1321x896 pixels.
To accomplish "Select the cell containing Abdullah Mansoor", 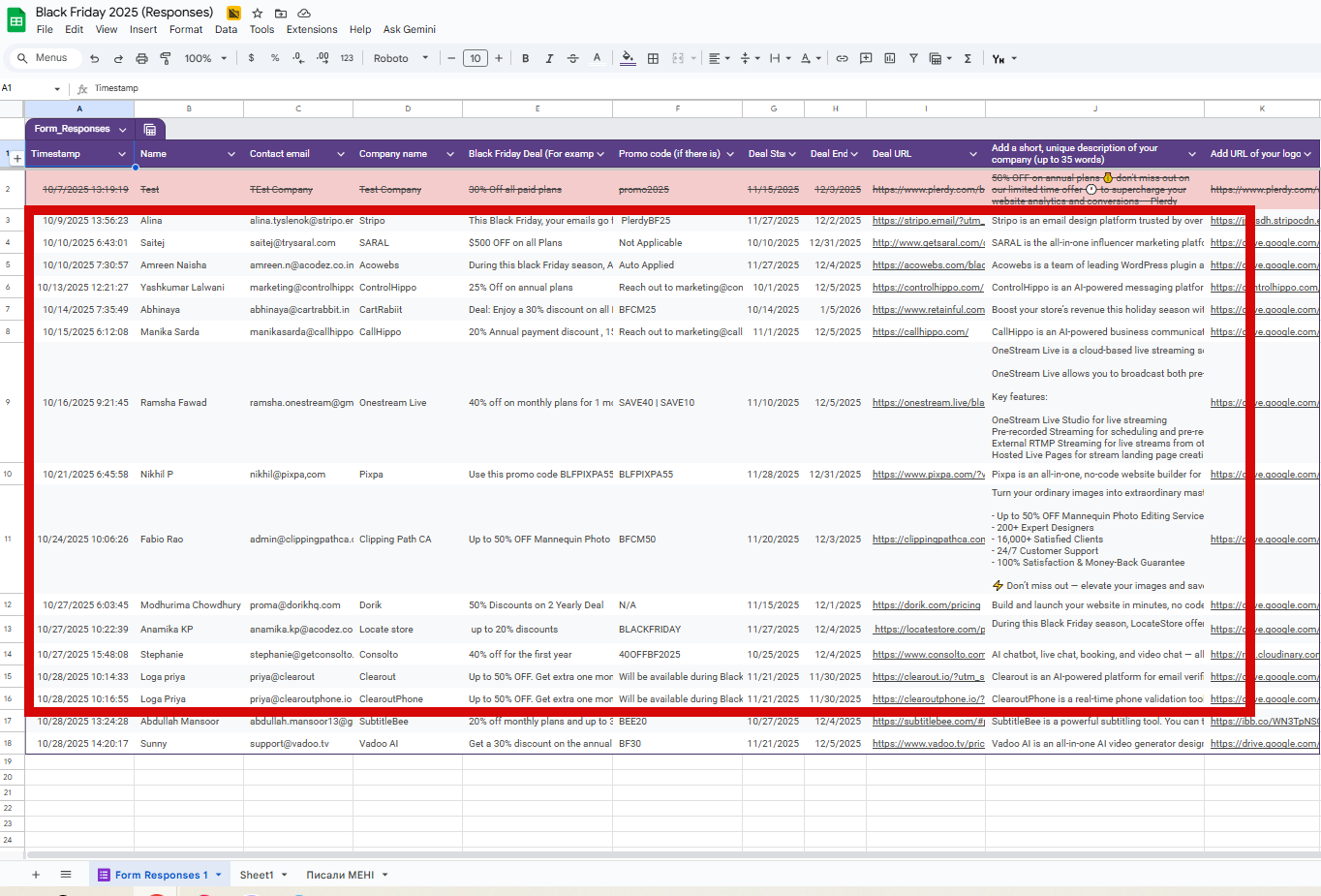I will (189, 722).
